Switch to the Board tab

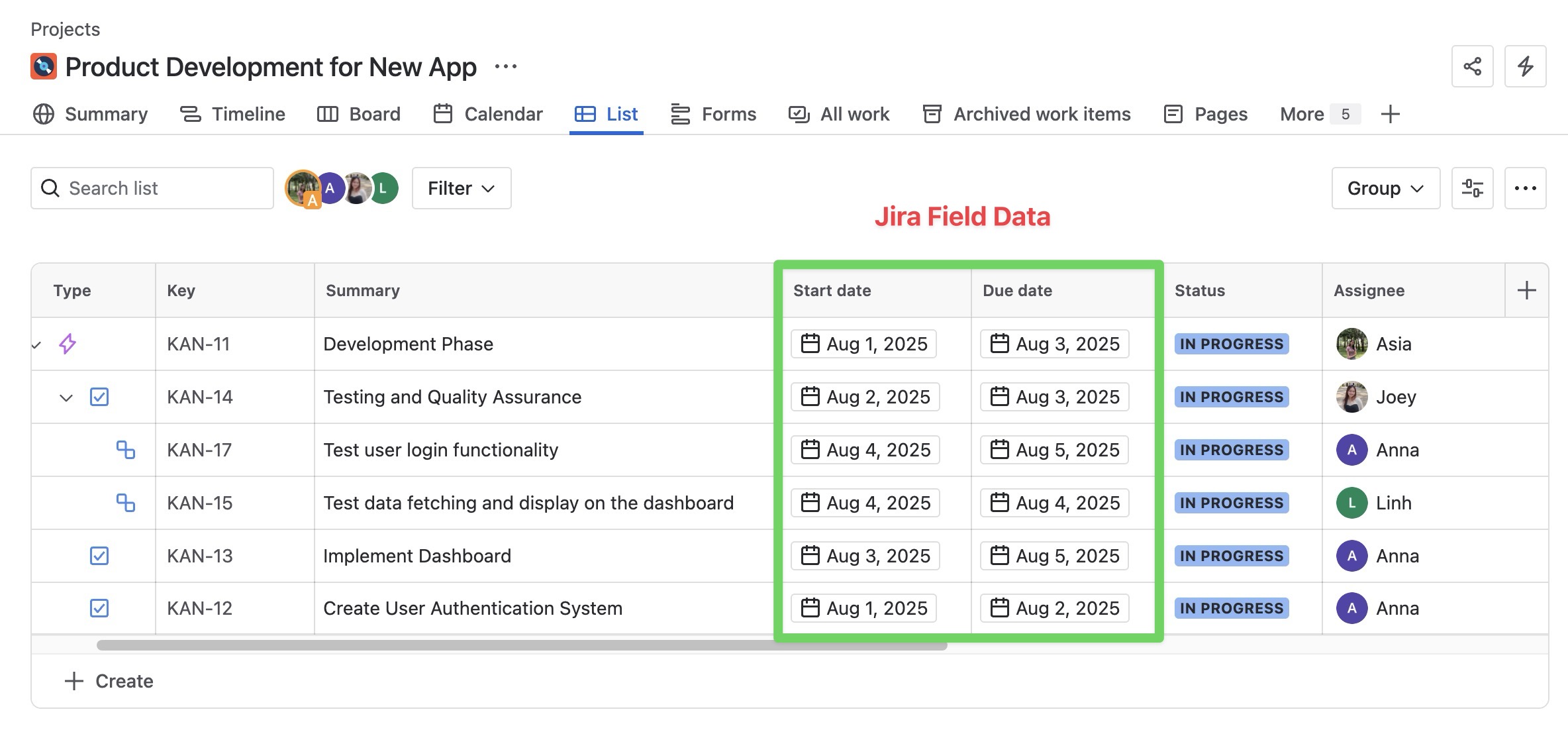pyautogui.click(x=374, y=114)
